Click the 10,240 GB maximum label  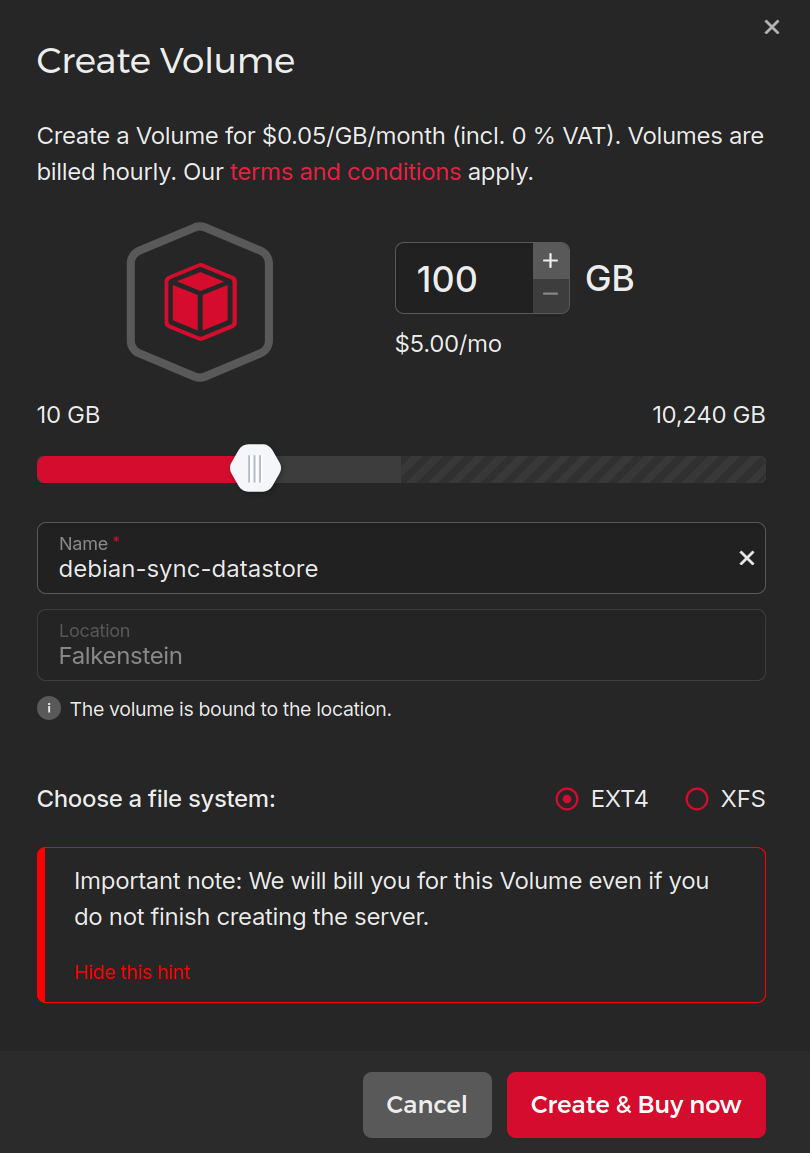pos(708,415)
